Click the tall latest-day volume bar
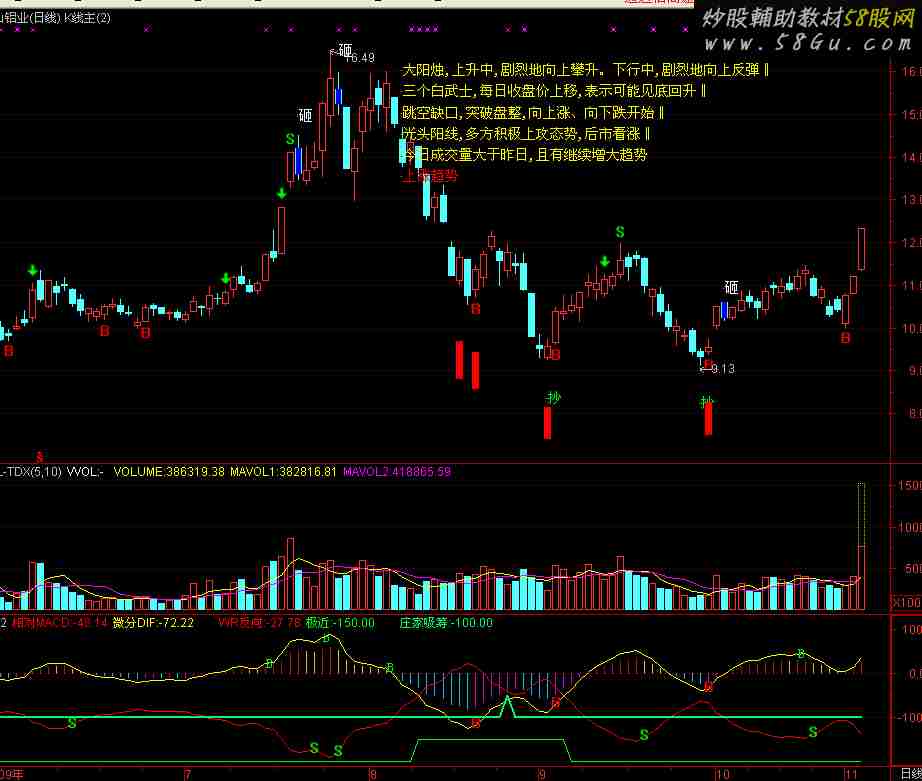Image resolution: width=922 pixels, height=781 pixels. (861, 546)
